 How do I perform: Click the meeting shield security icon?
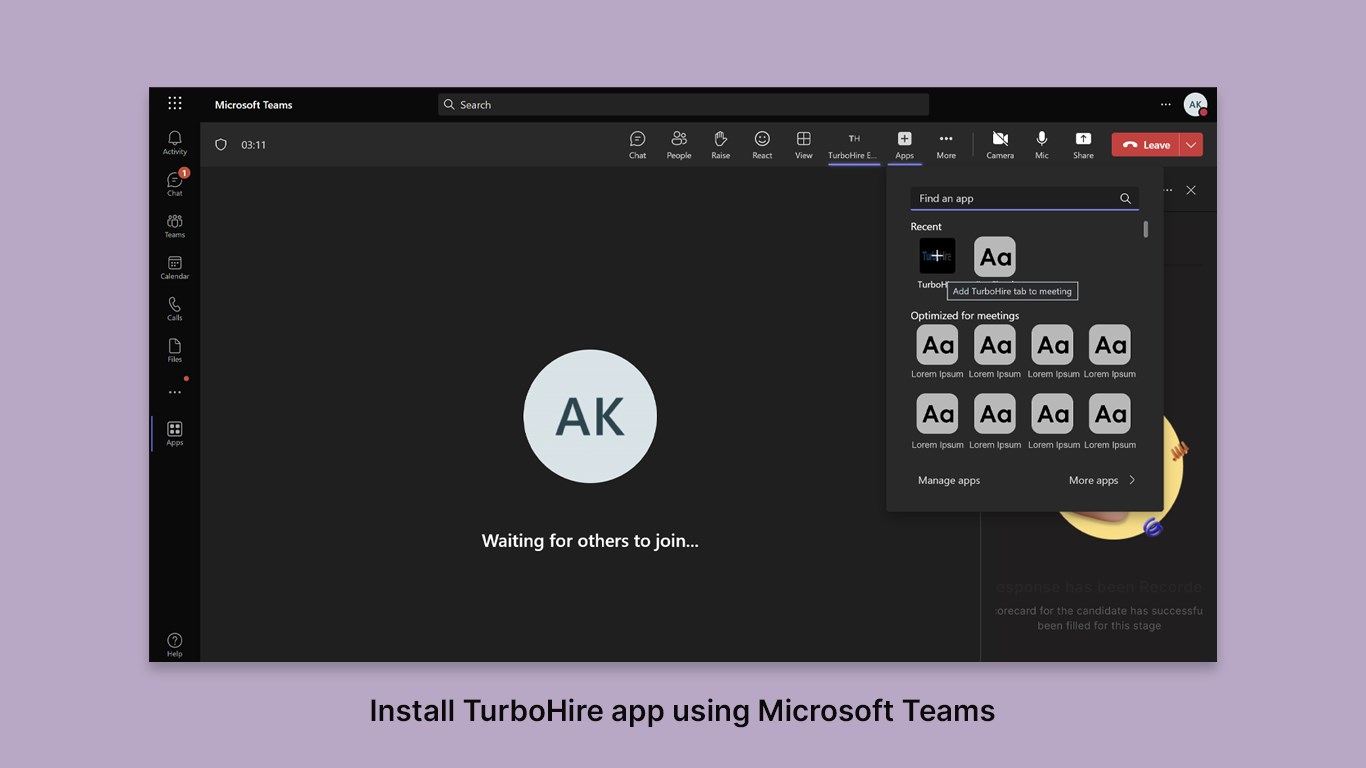click(221, 145)
